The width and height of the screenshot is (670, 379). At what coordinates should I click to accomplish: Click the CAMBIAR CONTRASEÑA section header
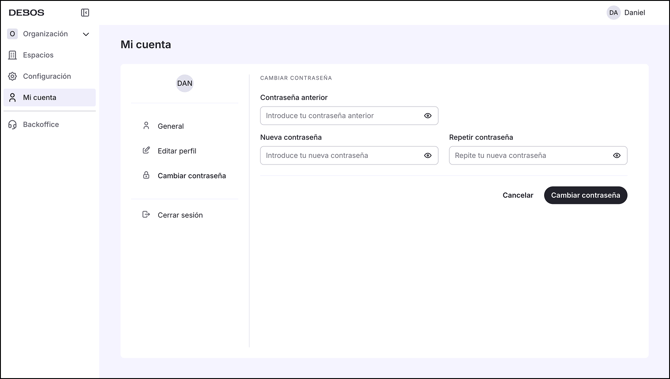(x=296, y=78)
